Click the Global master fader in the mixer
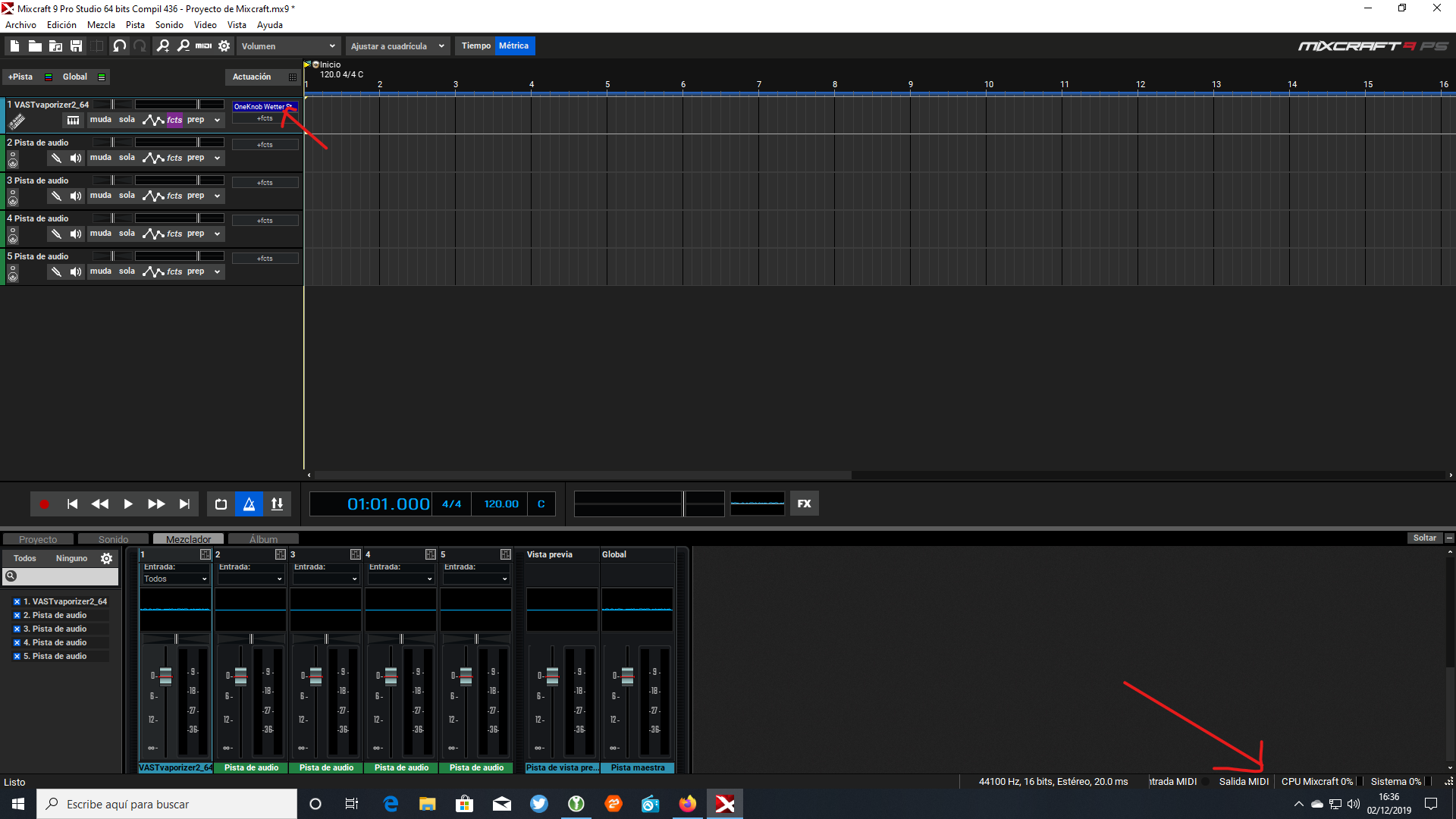1456x819 pixels. [627, 676]
